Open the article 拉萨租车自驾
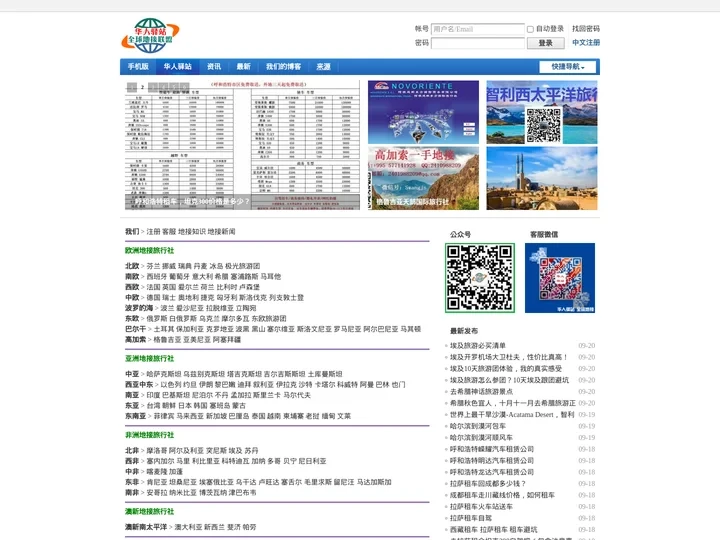Screen dimensions: 720x540 [x=471, y=518]
